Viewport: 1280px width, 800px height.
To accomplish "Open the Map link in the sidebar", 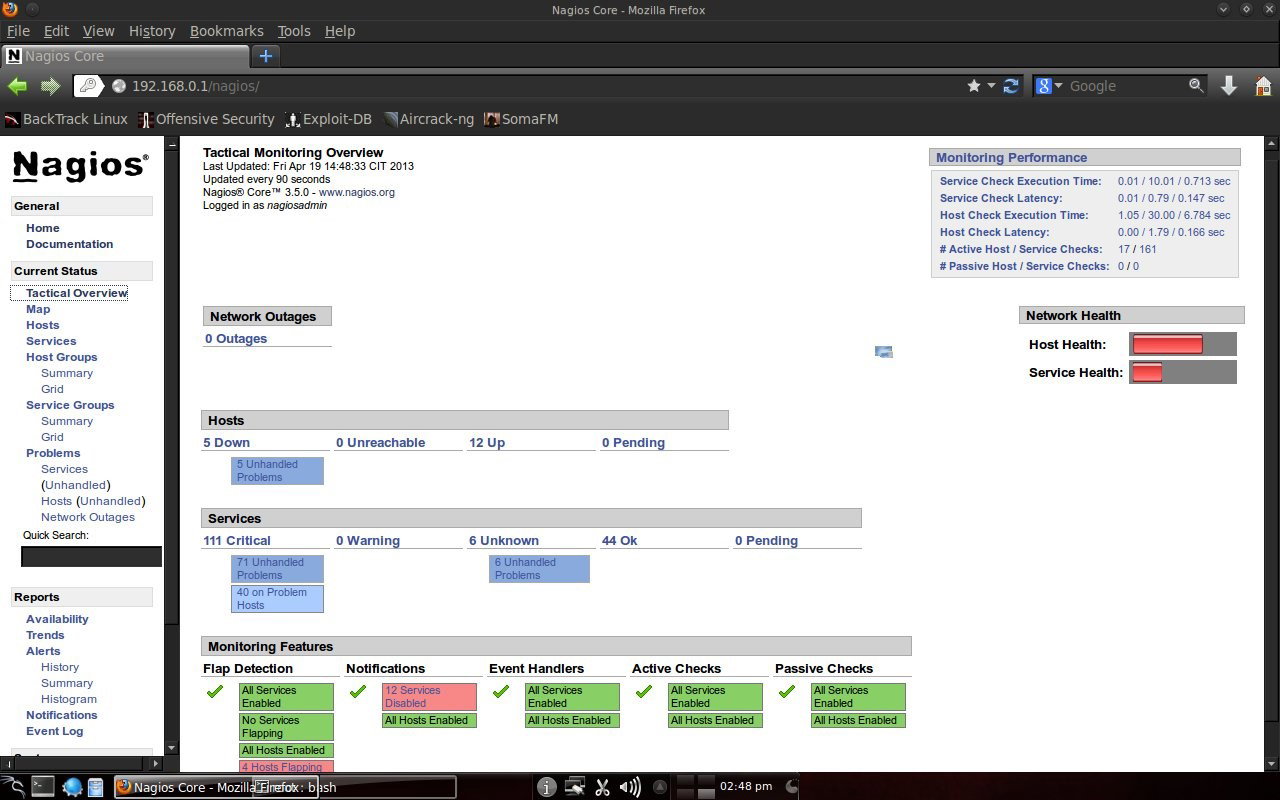I will tap(38, 309).
